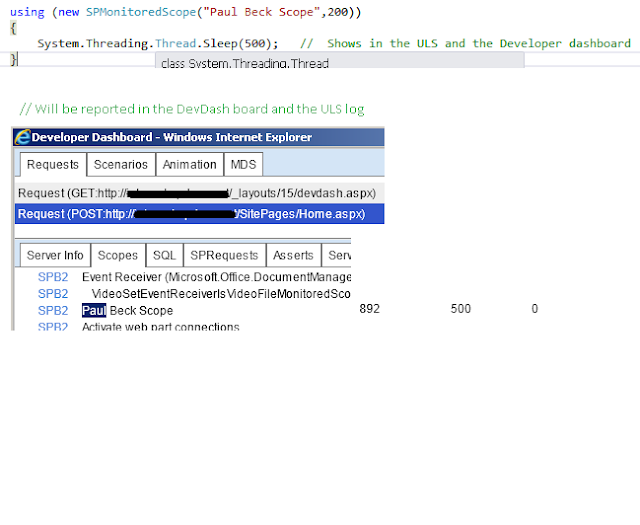The width and height of the screenshot is (640, 525).
Task: Open the Server Info tab
Action: point(55,255)
